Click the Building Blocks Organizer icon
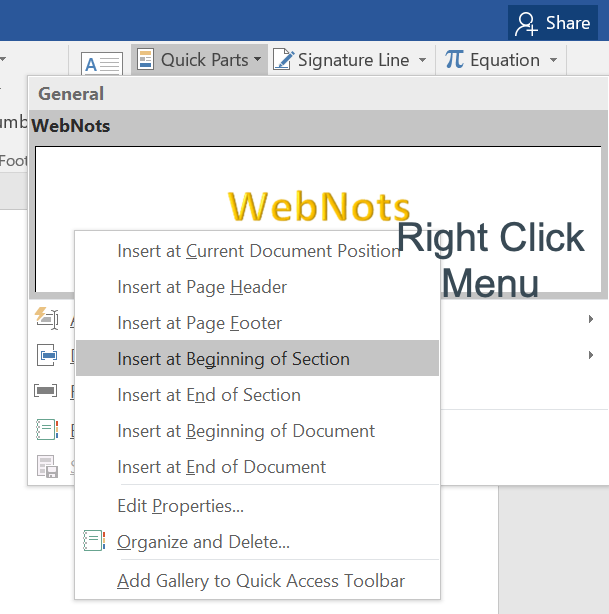The height and width of the screenshot is (614, 609). tap(47, 429)
